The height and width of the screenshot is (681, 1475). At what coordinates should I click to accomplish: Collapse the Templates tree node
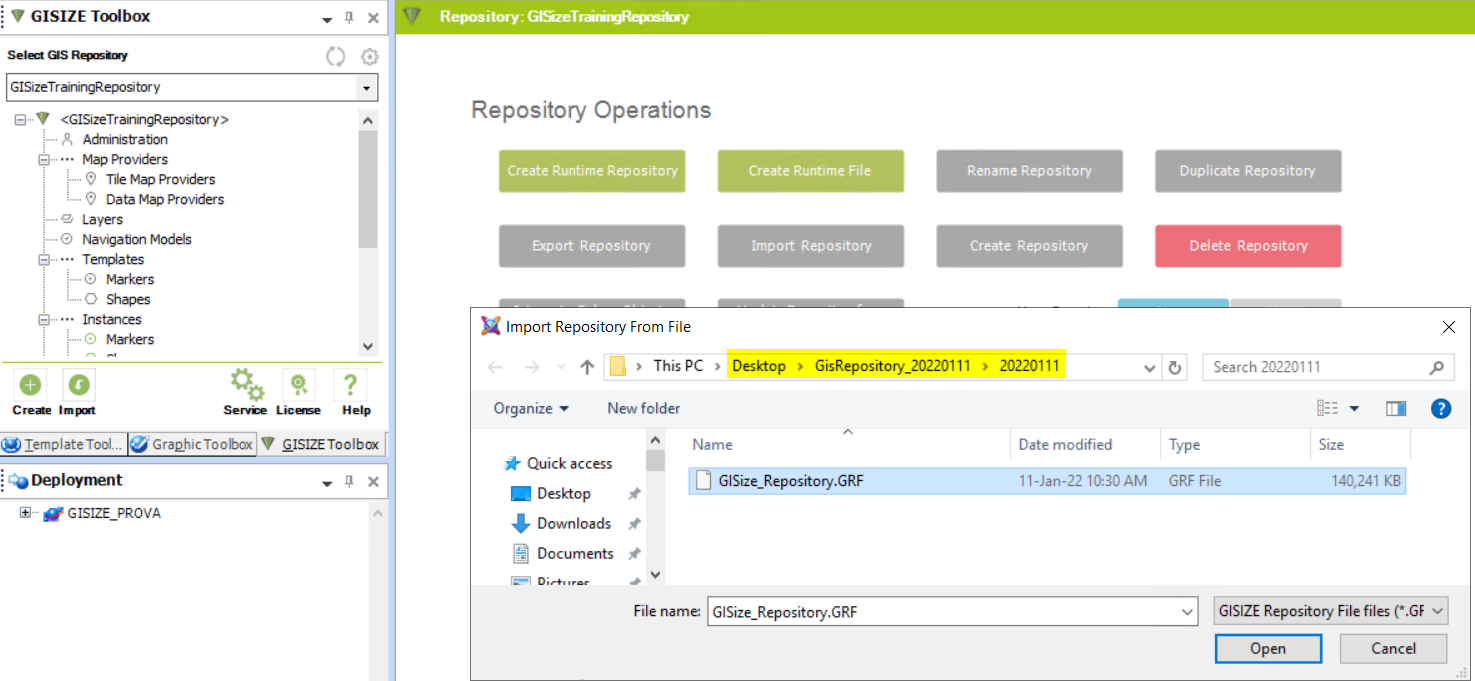point(44,259)
